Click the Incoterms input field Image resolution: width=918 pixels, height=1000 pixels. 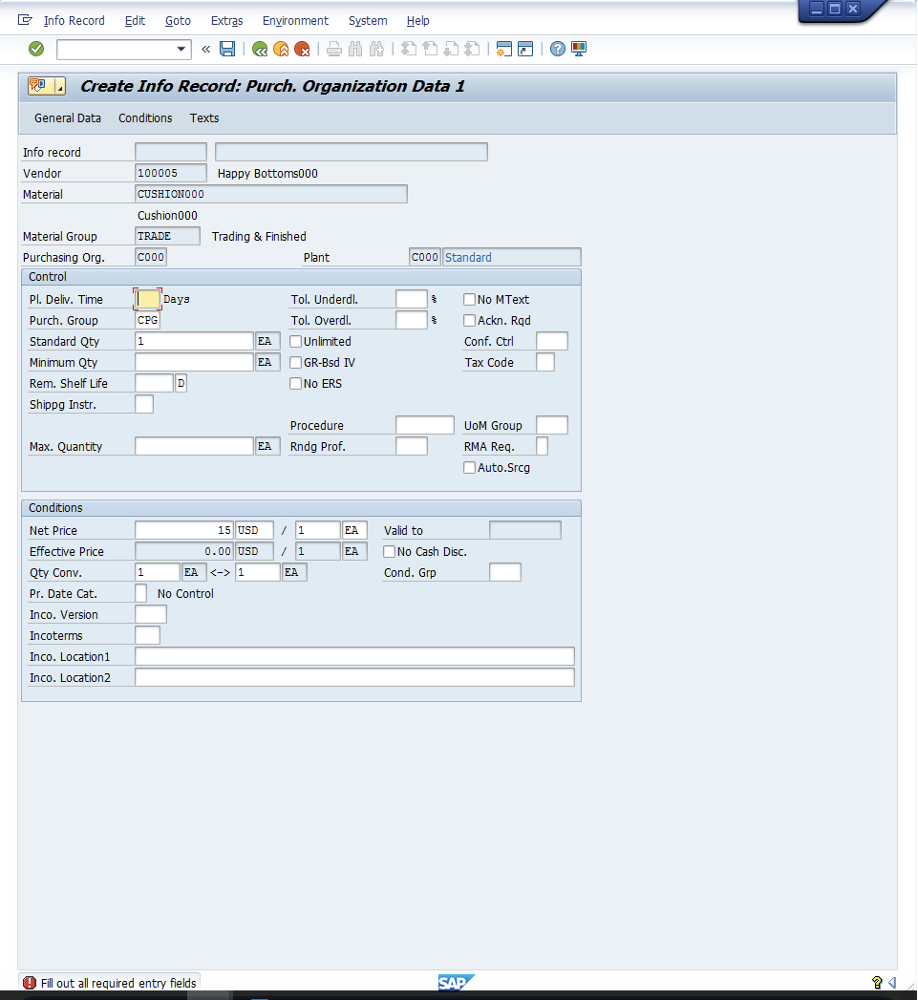tap(148, 635)
